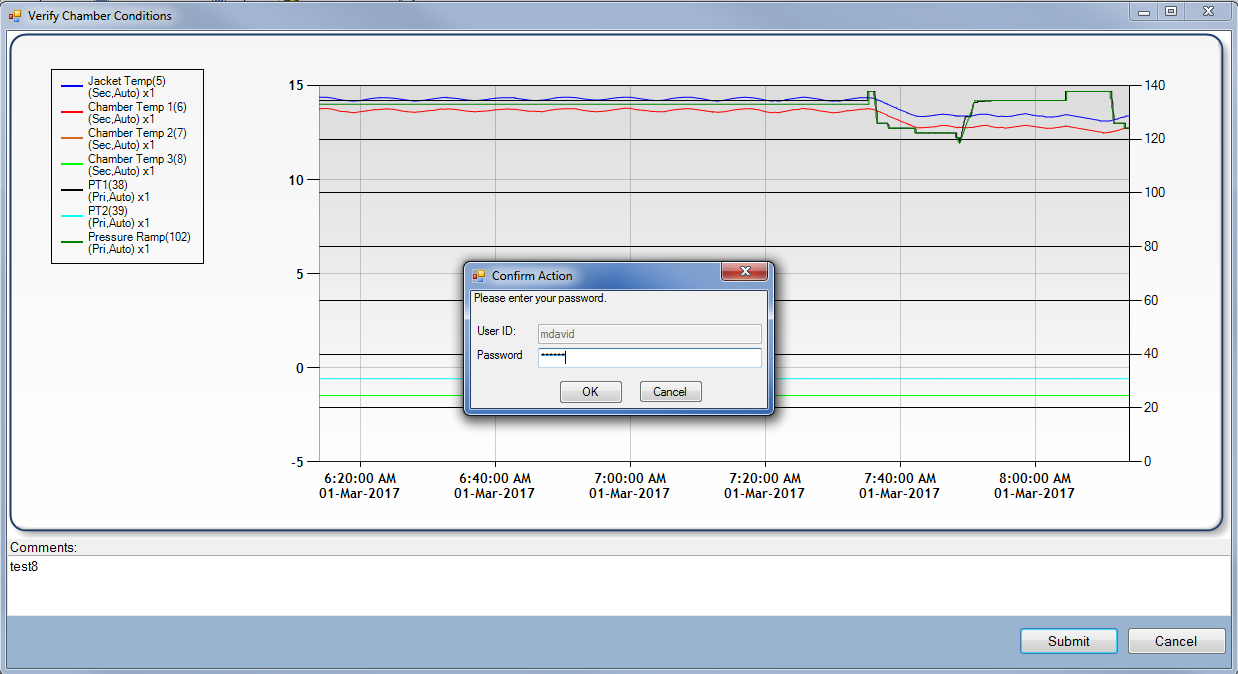Viewport: 1238px width, 674px height.
Task: Focus the Password input field
Action: [649, 357]
